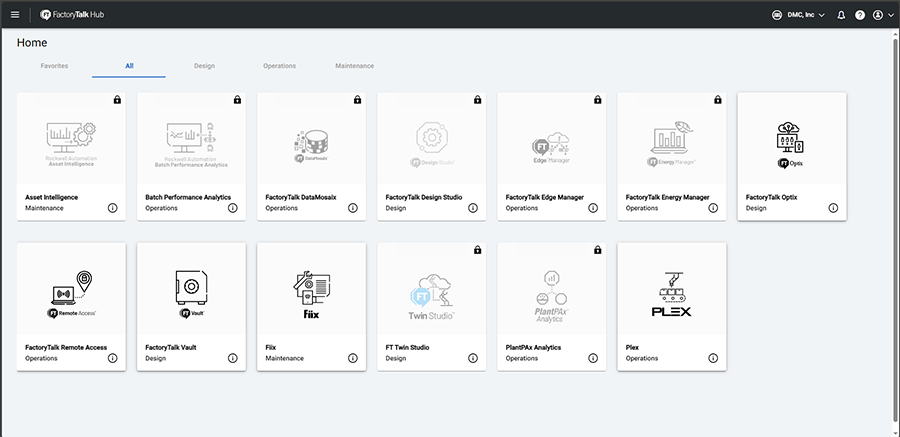900x437 pixels.
Task: Launch Plex from its tile image
Action: click(672, 288)
